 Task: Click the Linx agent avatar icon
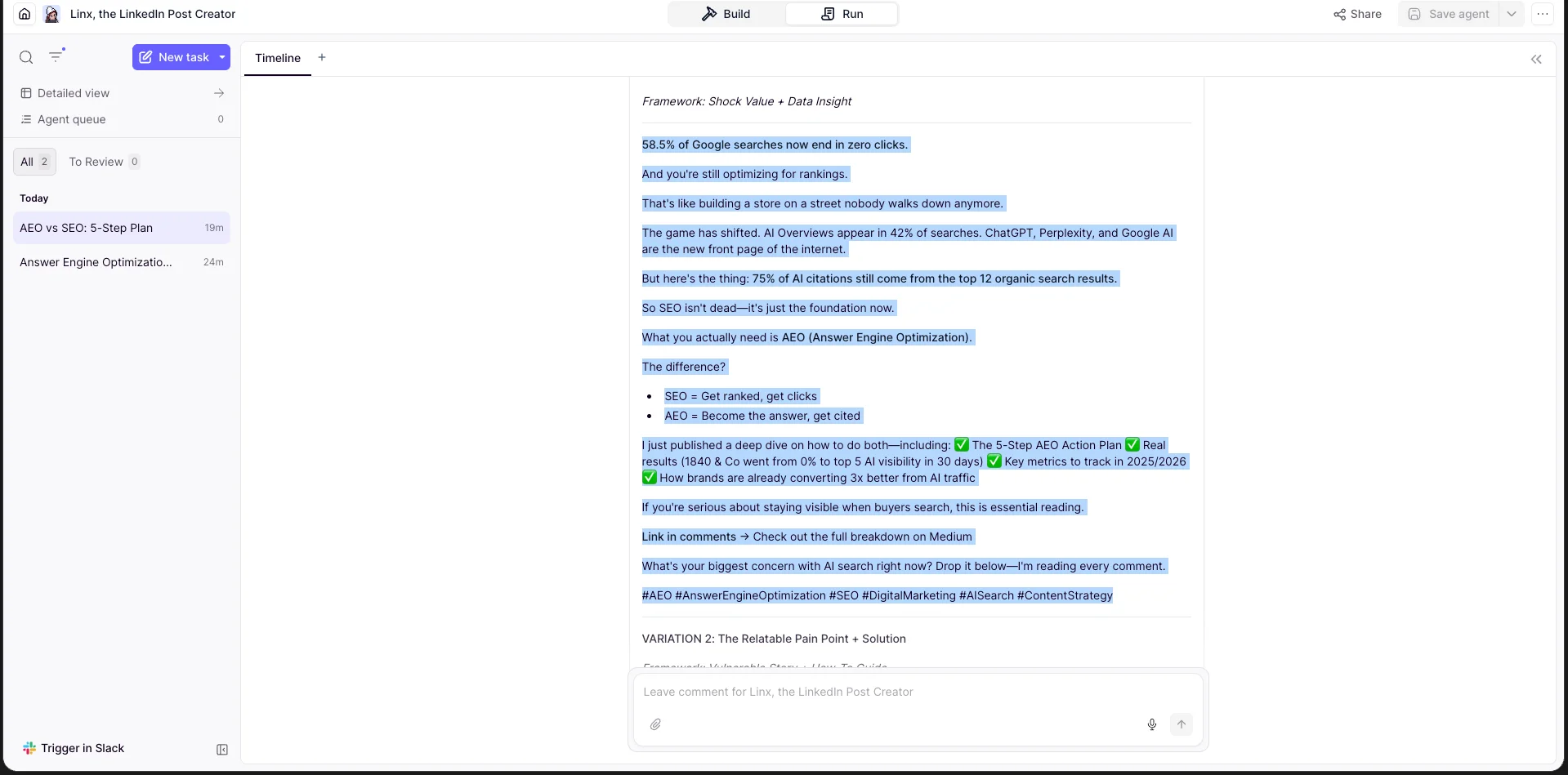(x=51, y=14)
